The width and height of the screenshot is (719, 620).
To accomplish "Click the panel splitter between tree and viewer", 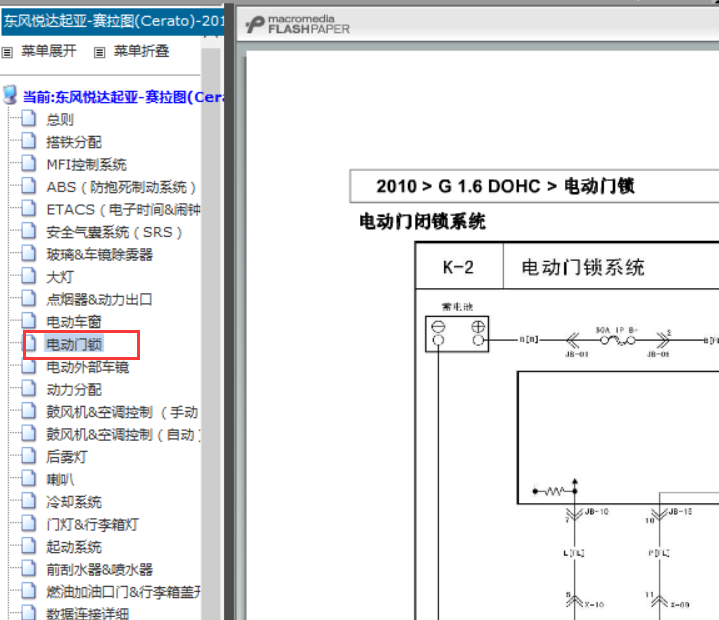I will pyautogui.click(x=229, y=312).
